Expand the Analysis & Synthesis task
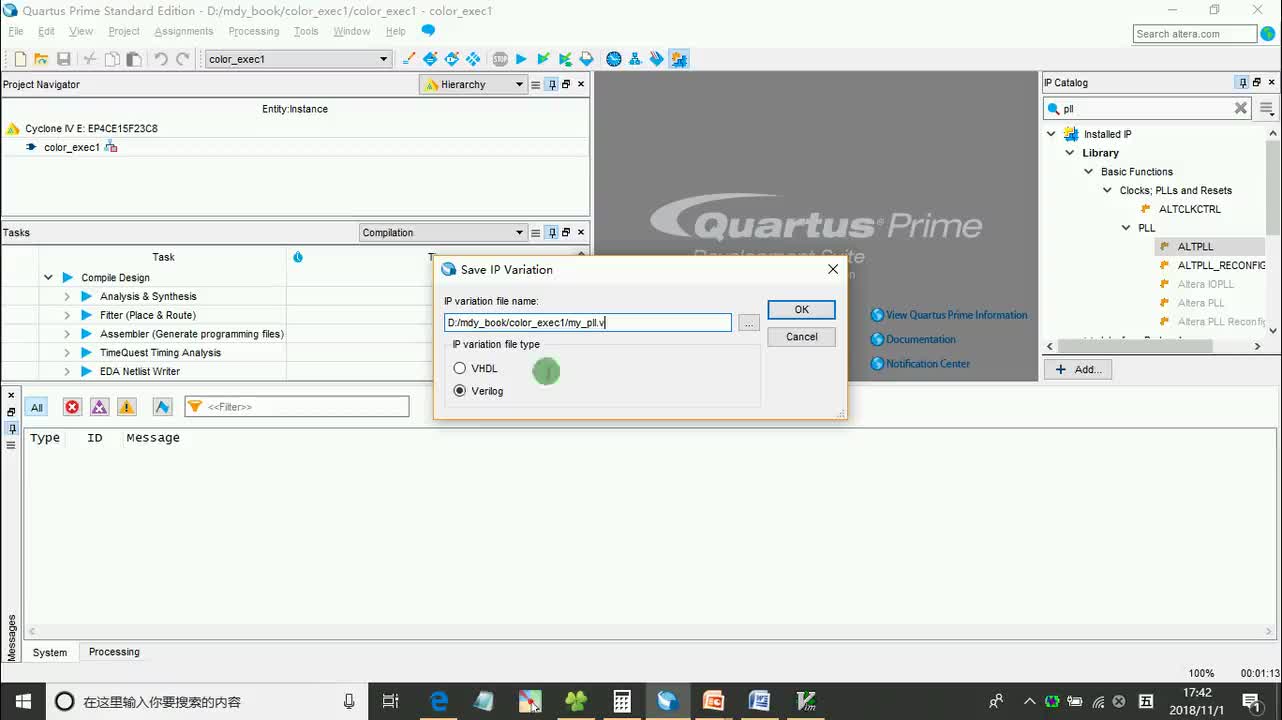The image size is (1282, 720). (67, 297)
